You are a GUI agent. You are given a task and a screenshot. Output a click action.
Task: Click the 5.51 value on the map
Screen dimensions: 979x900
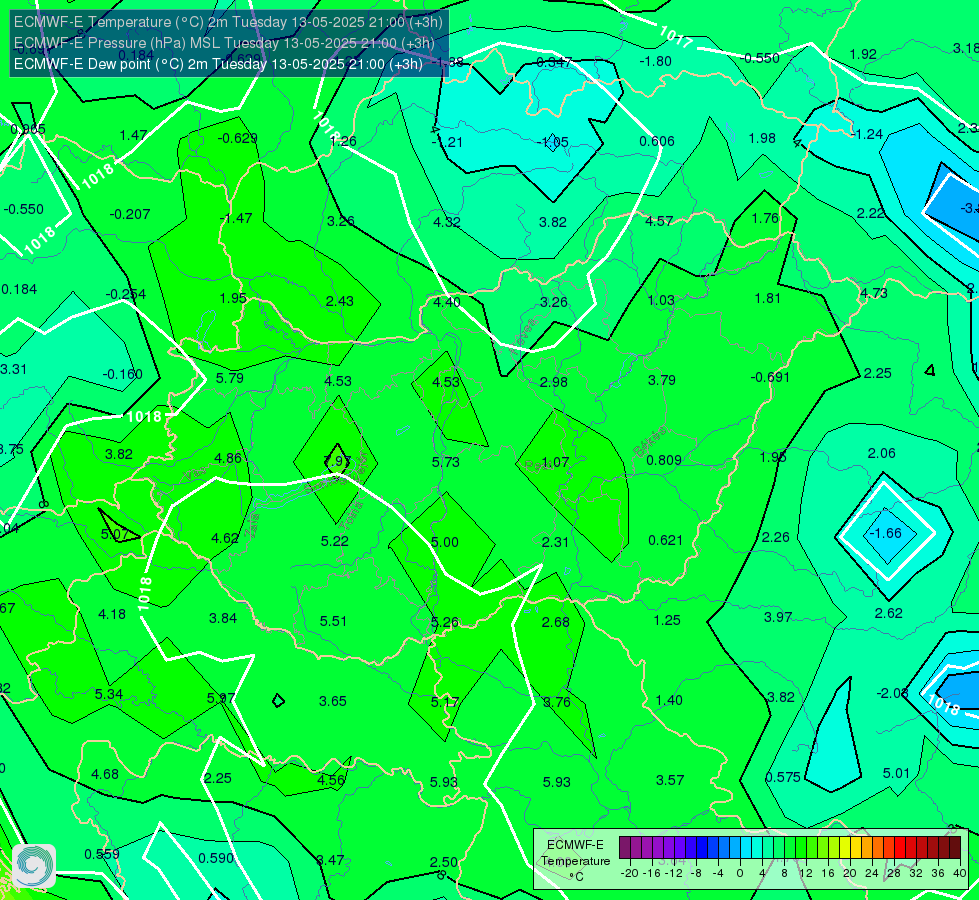point(333,621)
